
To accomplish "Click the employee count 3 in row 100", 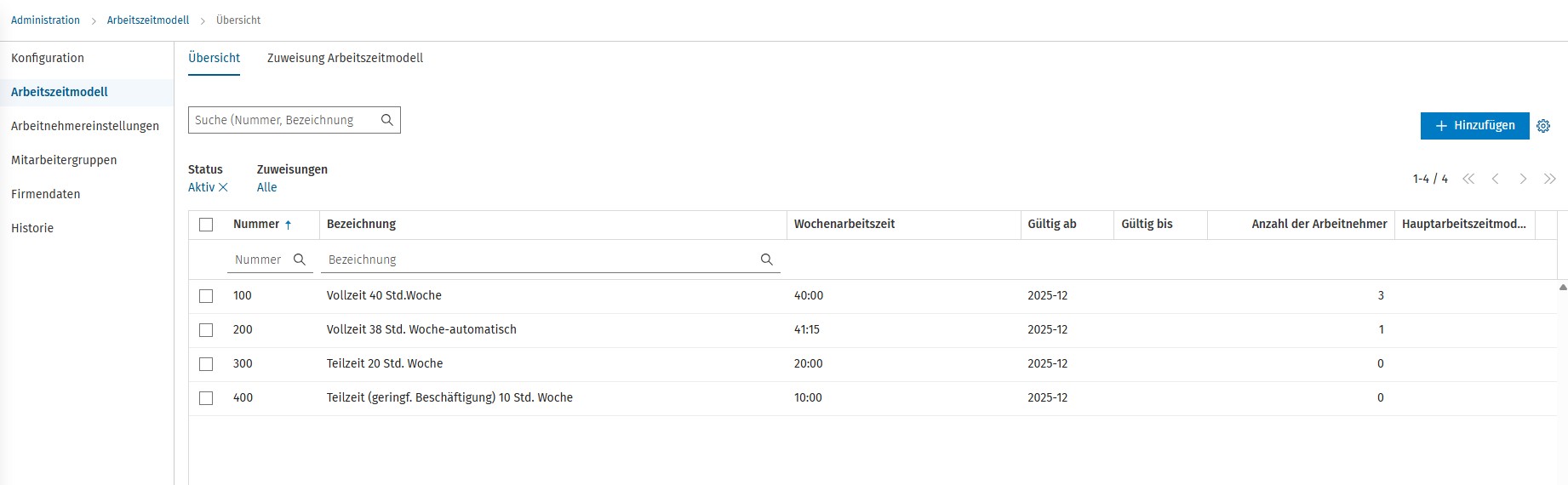I will pos(1381,296).
